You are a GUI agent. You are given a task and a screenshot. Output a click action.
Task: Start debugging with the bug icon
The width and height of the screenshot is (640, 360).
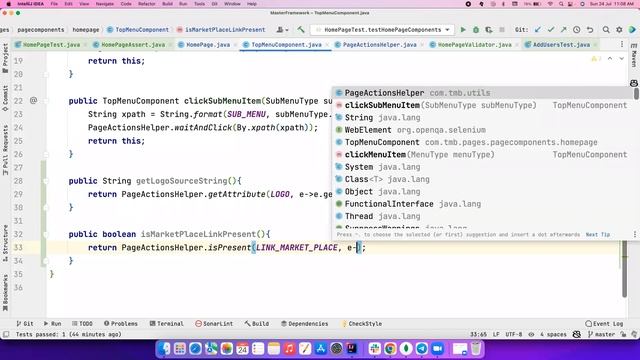tap(476, 30)
